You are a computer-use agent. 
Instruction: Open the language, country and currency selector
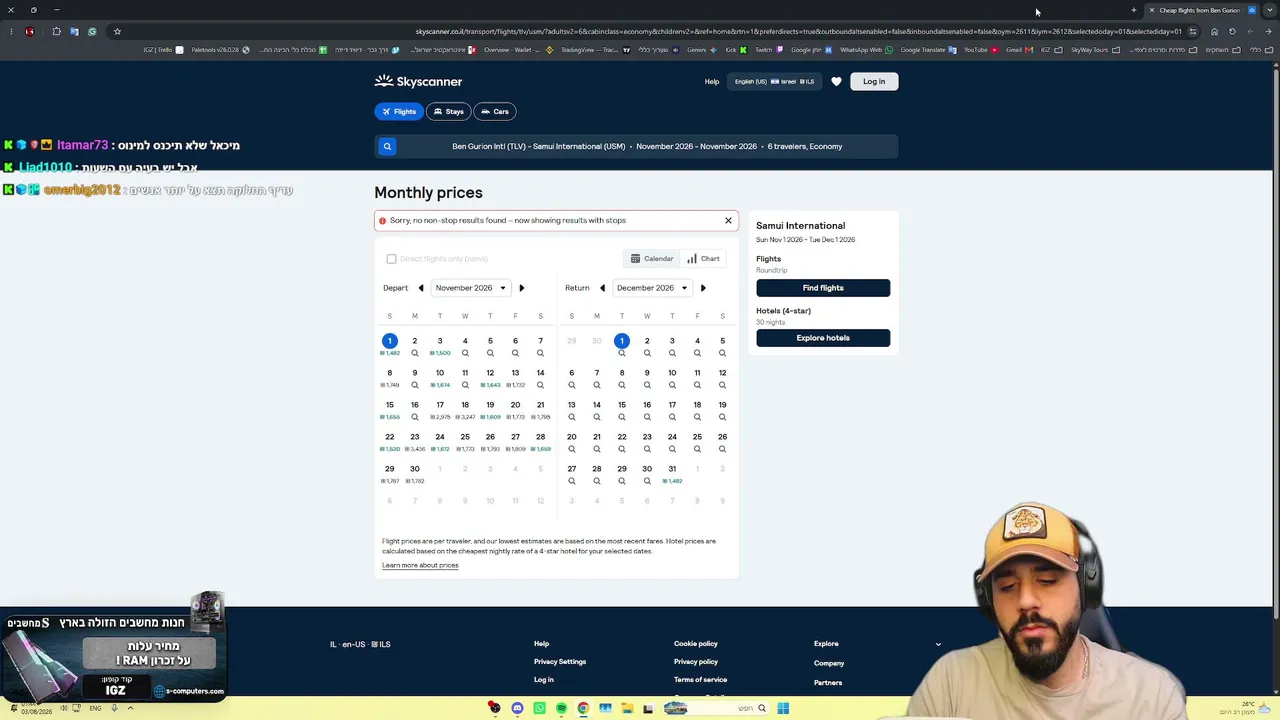(774, 81)
